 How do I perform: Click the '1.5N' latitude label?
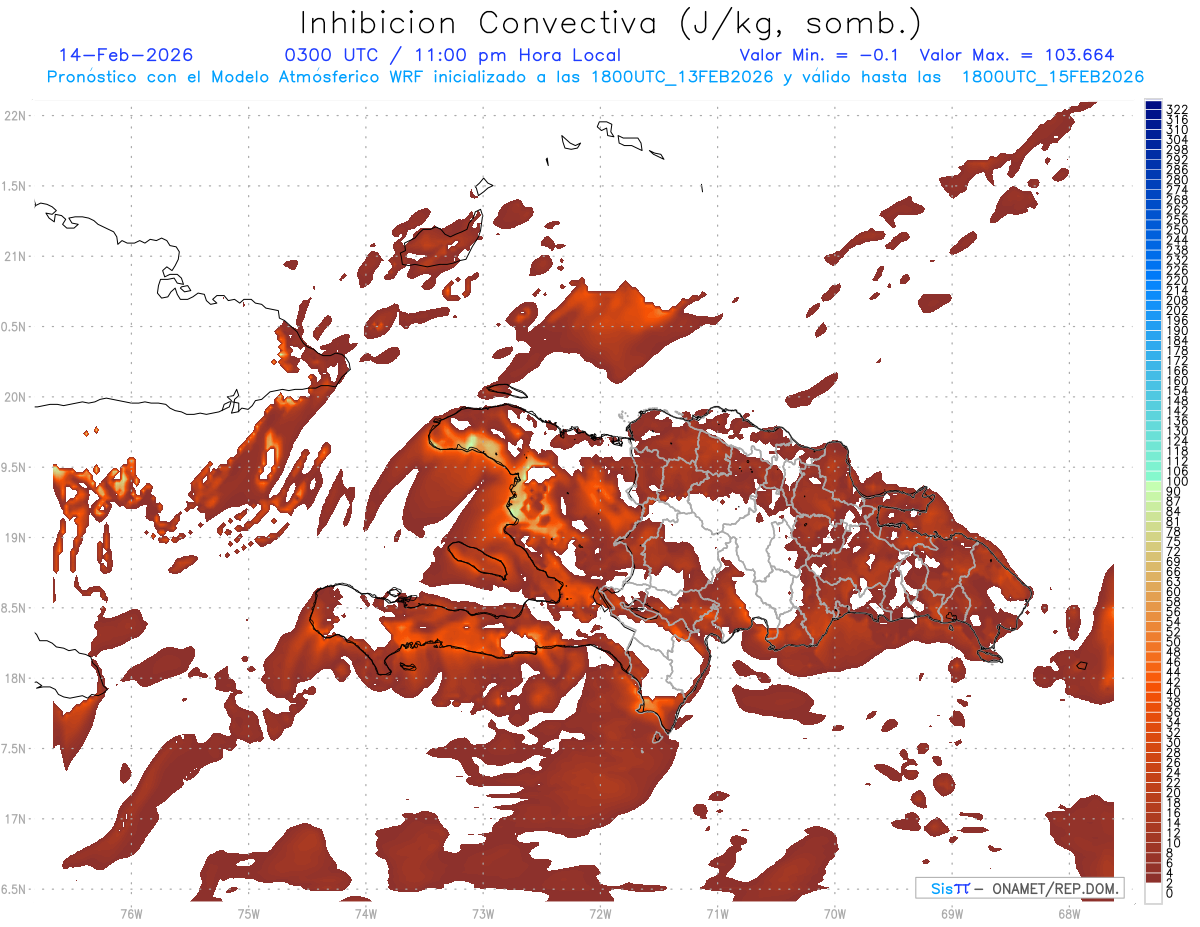click(x=14, y=186)
